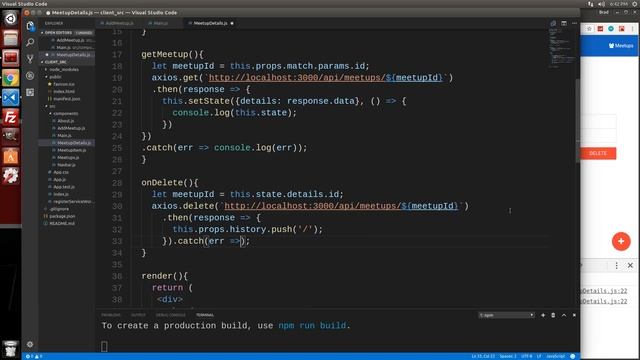
Task: Open MeetupItem.js in the file tree
Action: 71,150
